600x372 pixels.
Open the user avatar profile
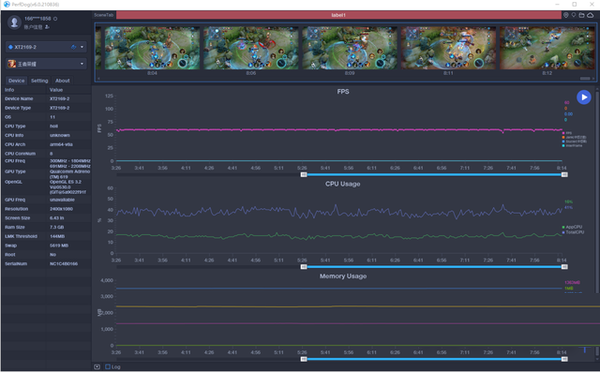pyautogui.click(x=15, y=22)
